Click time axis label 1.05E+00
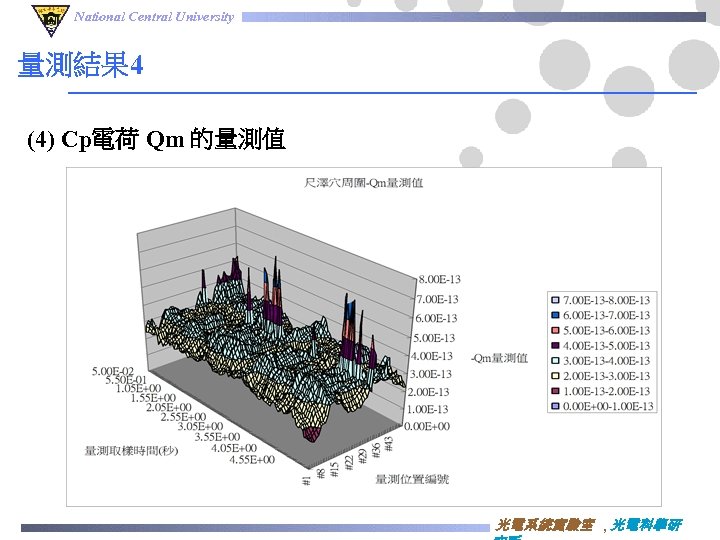This screenshot has height=540, width=720. tap(139, 389)
